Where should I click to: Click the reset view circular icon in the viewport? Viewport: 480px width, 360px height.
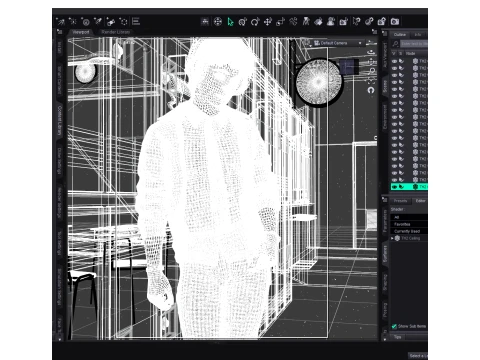click(x=371, y=90)
